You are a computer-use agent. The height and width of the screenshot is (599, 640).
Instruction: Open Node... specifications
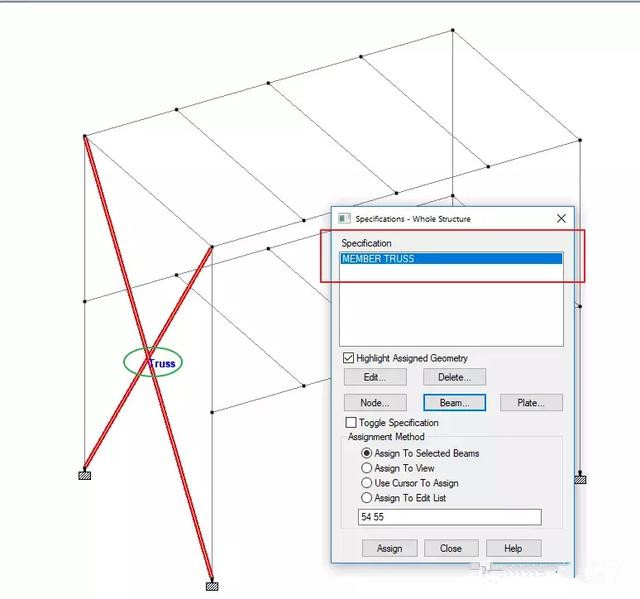[375, 403]
